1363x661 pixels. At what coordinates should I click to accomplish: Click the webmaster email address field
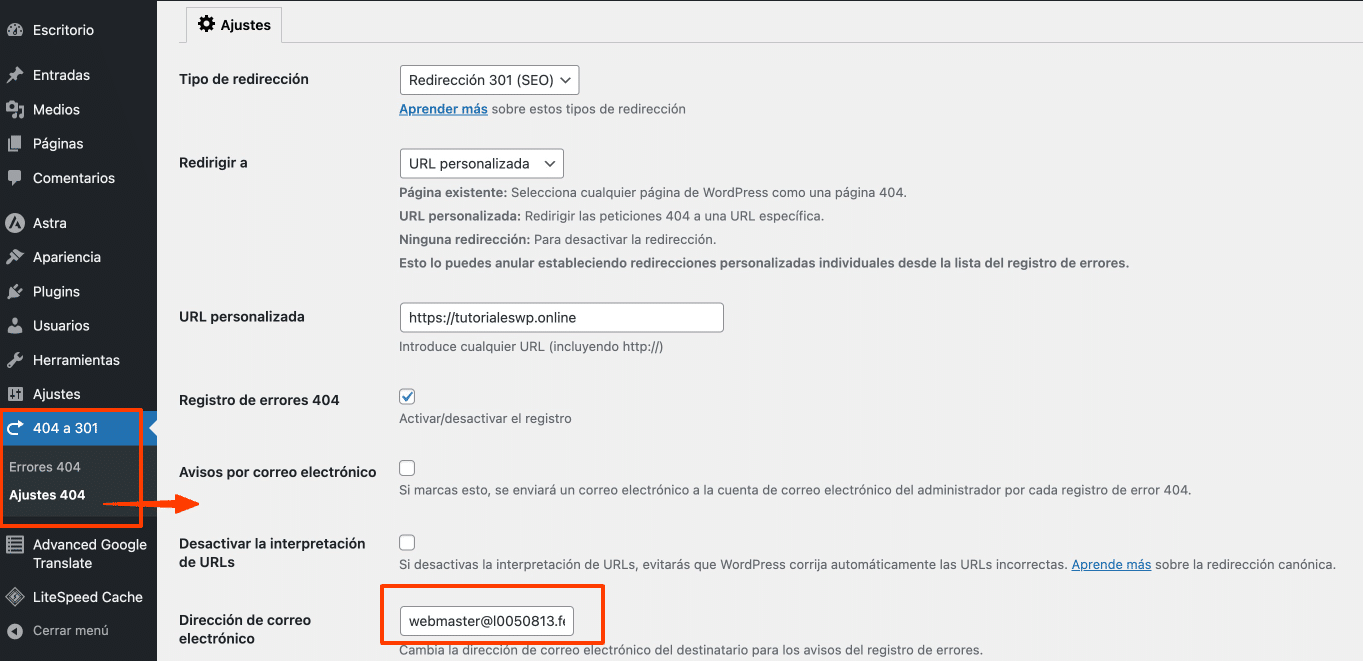486,622
